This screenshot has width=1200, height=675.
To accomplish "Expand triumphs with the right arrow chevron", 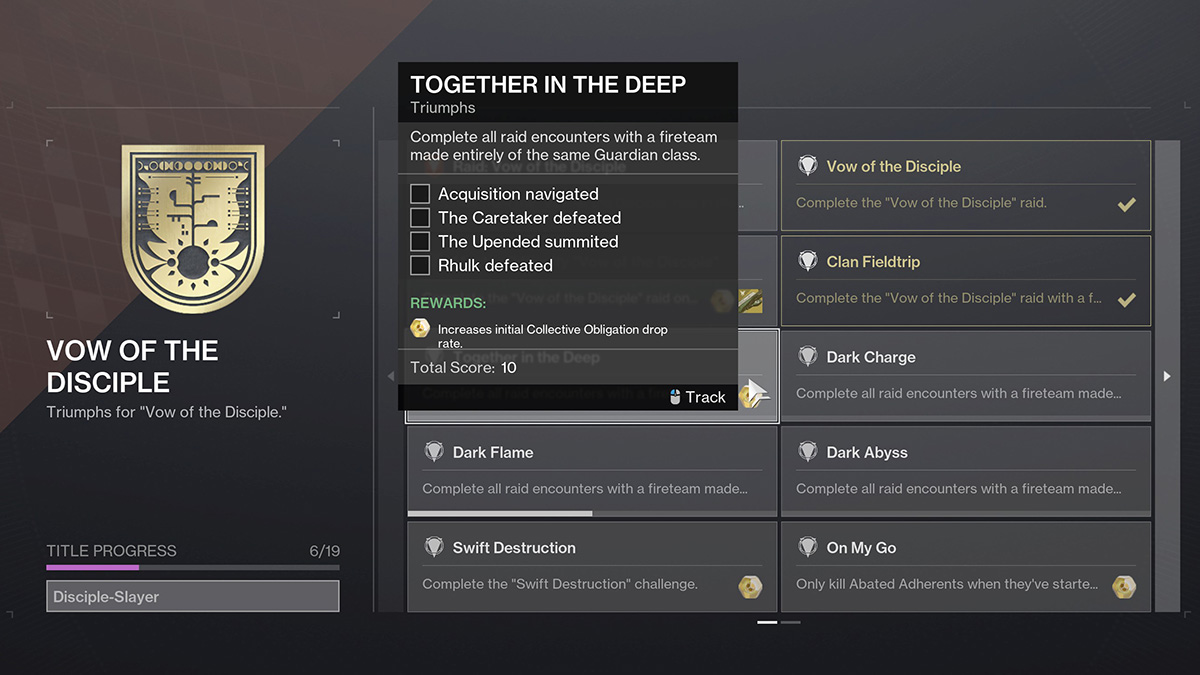I will (1167, 377).
